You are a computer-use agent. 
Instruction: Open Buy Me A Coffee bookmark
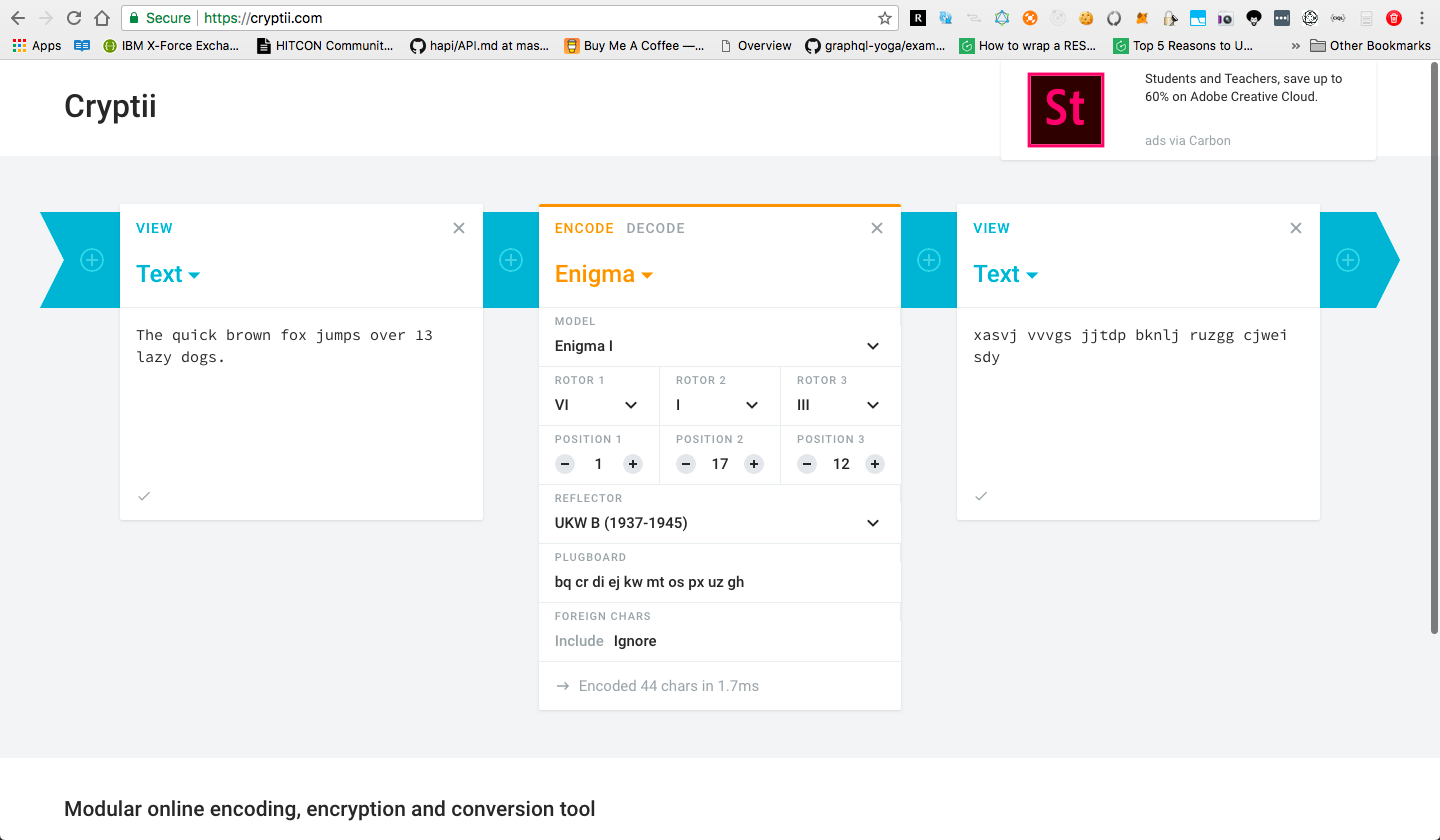click(x=634, y=45)
